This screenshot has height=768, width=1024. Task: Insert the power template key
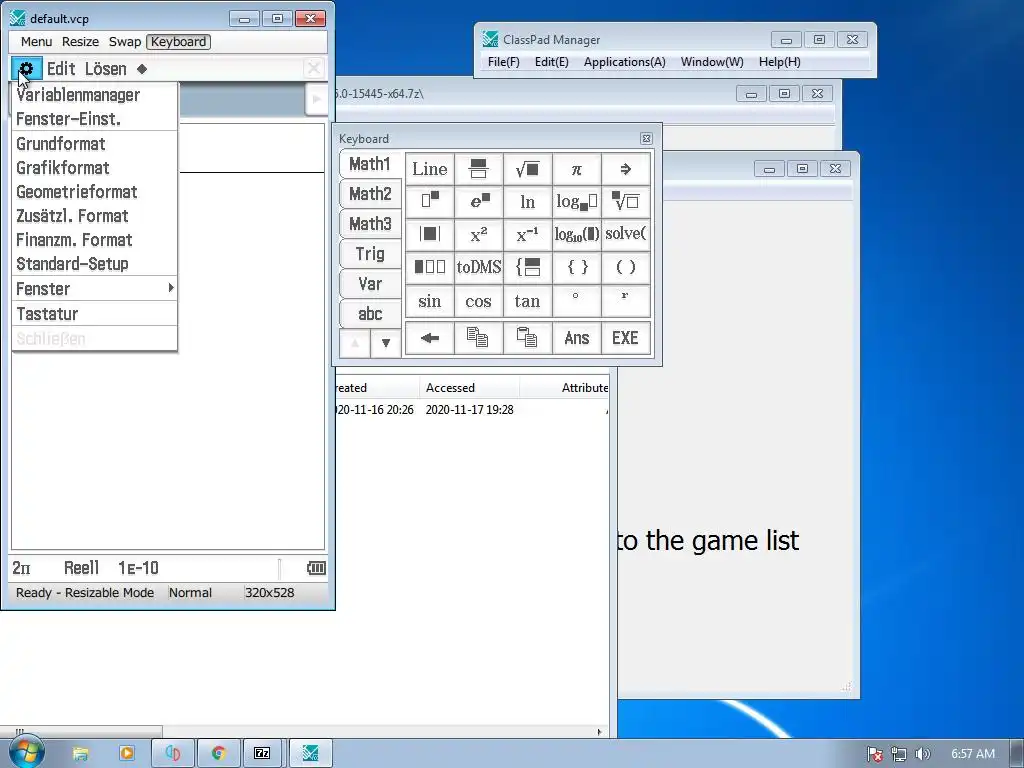point(430,202)
